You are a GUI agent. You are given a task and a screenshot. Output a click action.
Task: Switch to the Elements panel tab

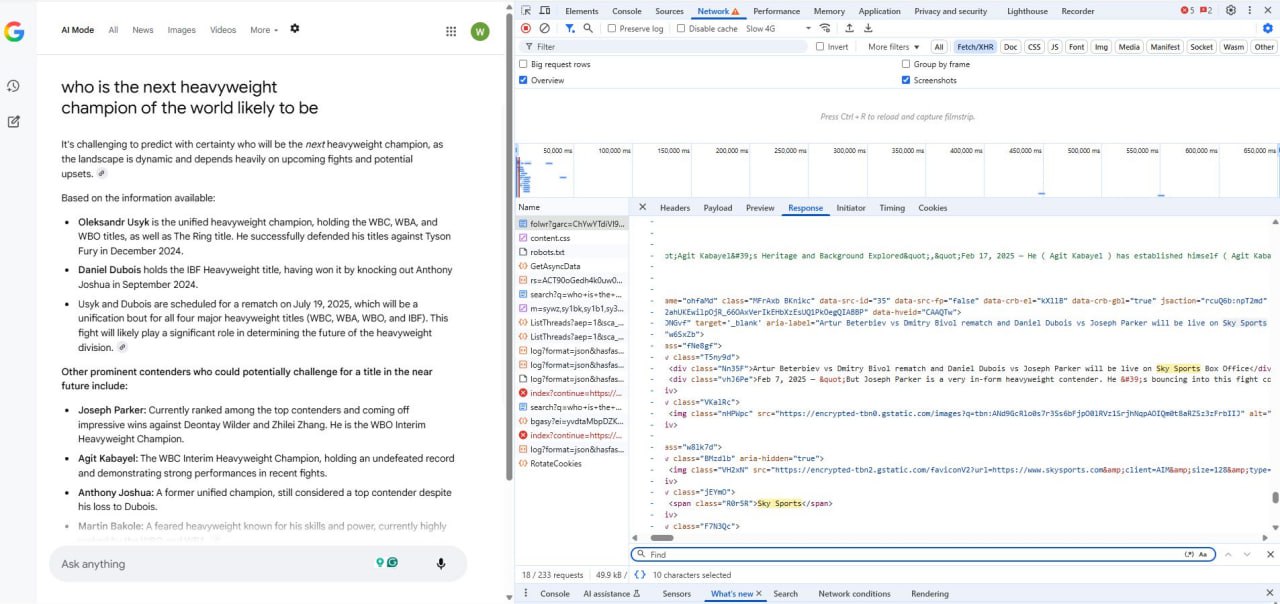coord(582,11)
